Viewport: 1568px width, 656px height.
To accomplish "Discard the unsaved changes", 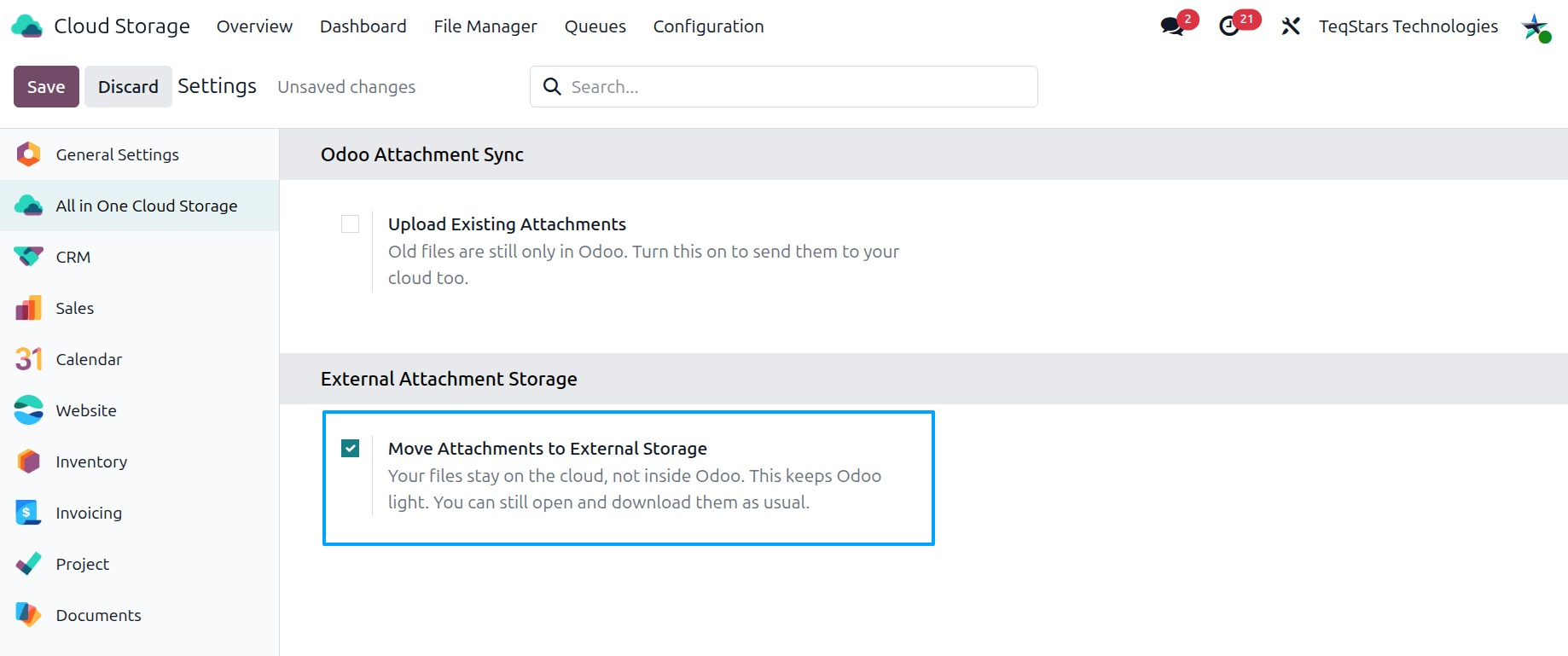I will point(128,86).
